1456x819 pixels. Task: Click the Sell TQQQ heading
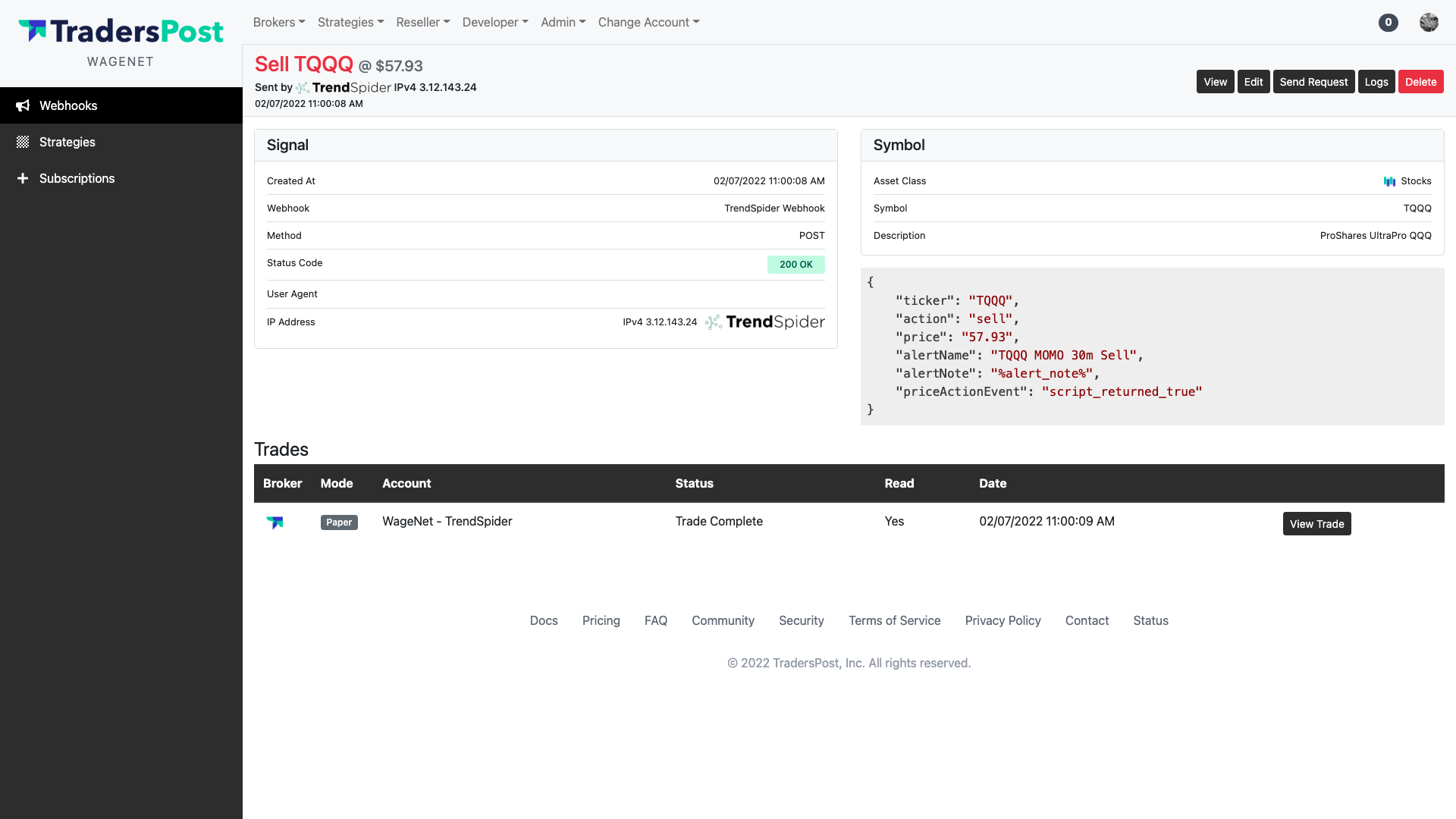(x=303, y=64)
